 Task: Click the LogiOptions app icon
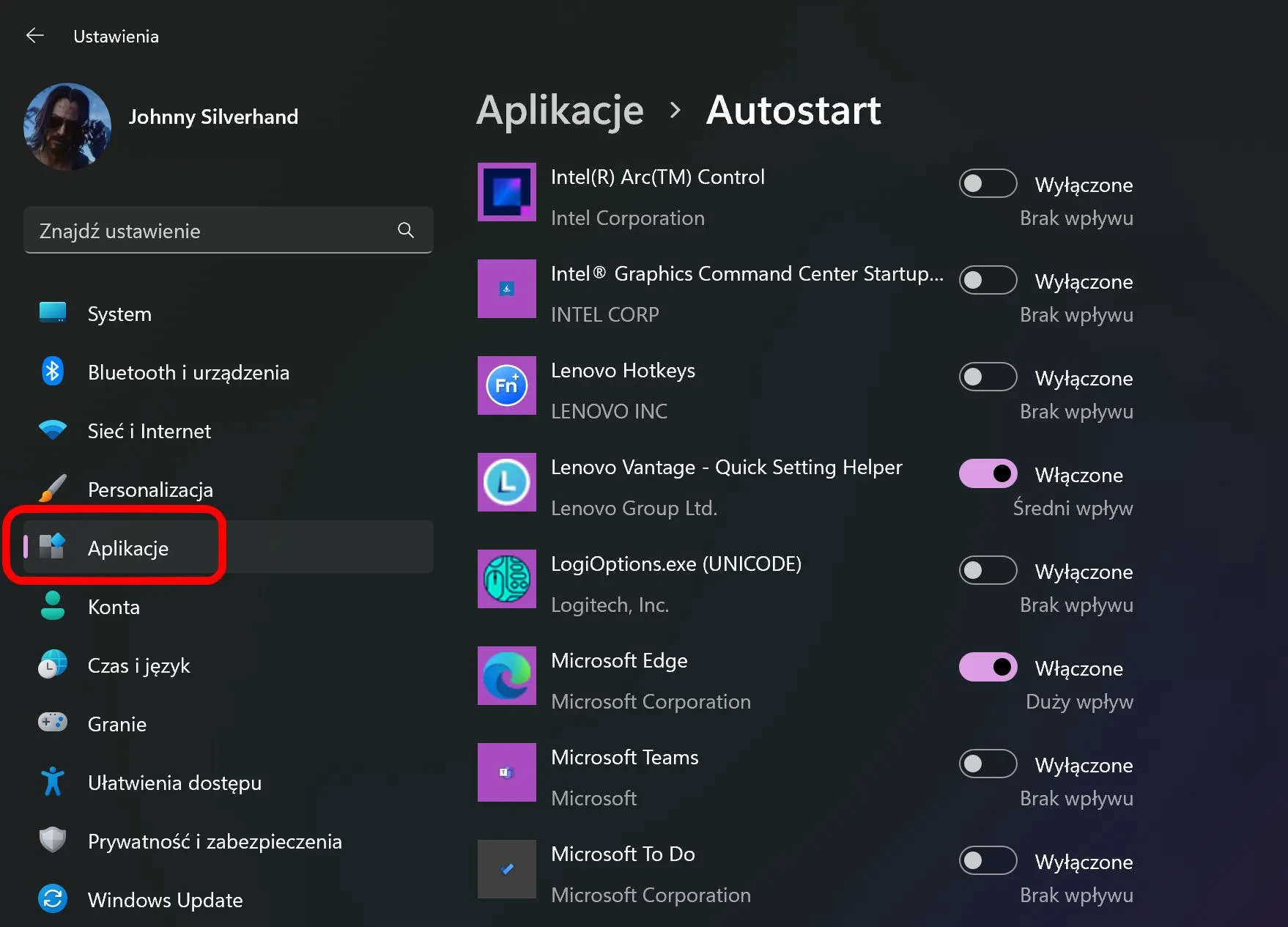click(x=507, y=579)
